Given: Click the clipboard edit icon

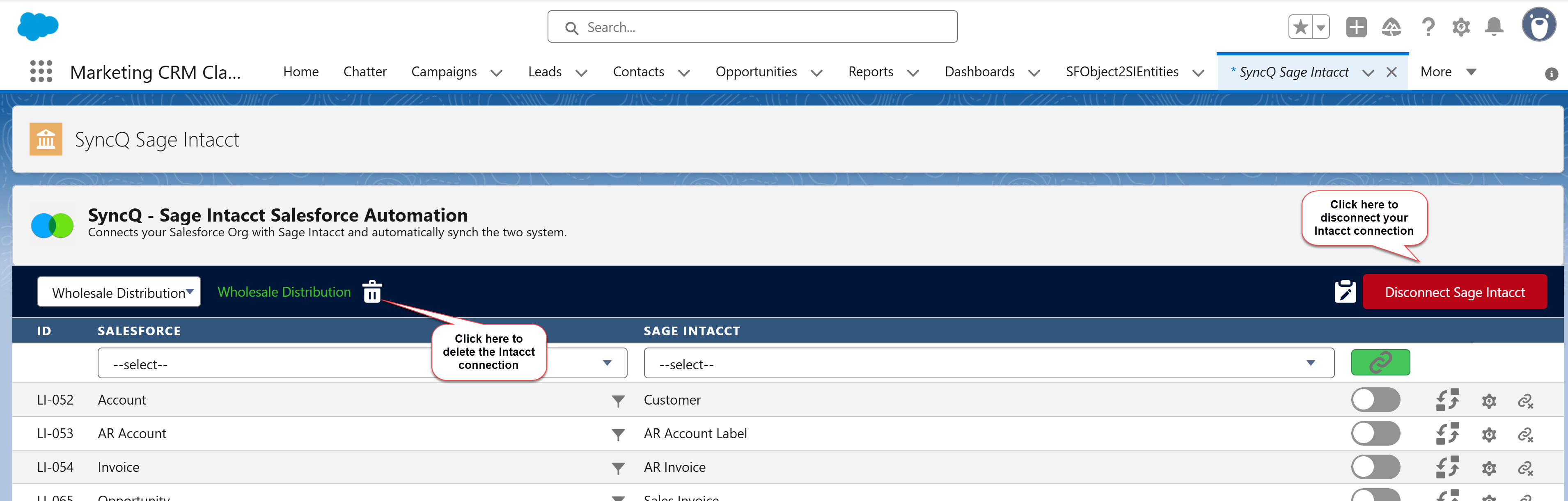Looking at the screenshot, I should [1345, 292].
